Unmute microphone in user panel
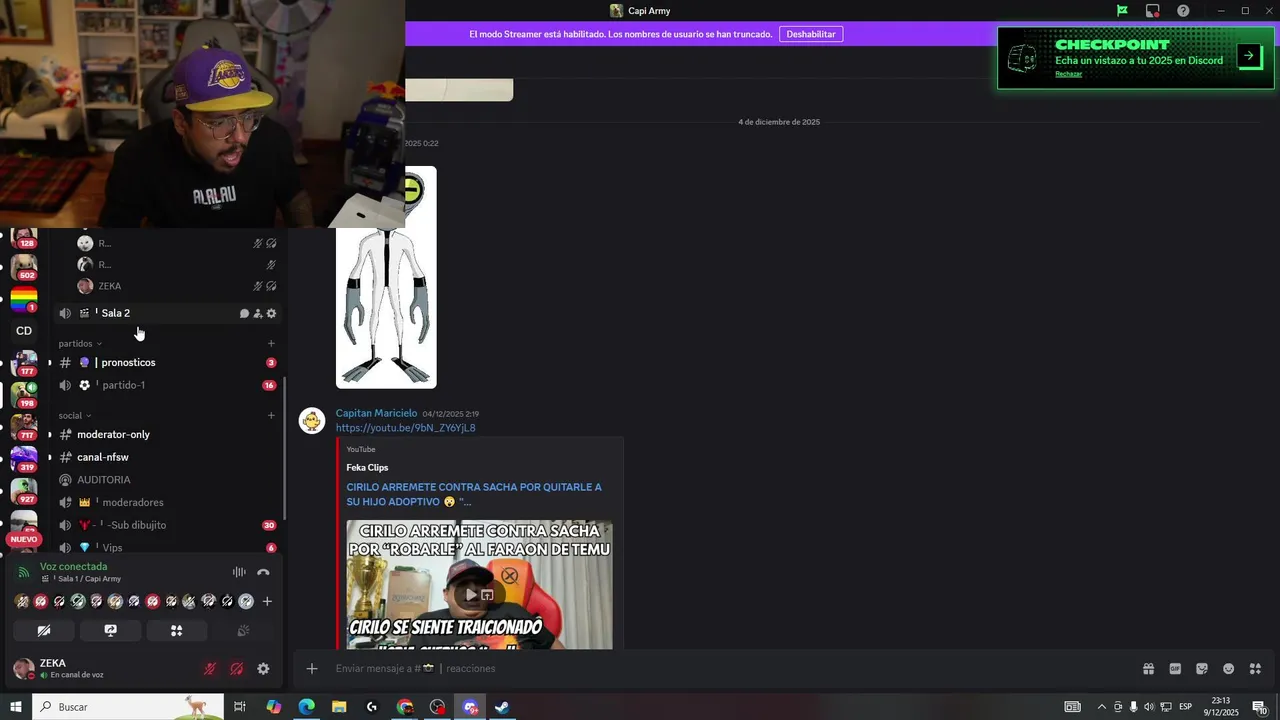Viewport: 1280px width, 720px height. (x=210, y=669)
